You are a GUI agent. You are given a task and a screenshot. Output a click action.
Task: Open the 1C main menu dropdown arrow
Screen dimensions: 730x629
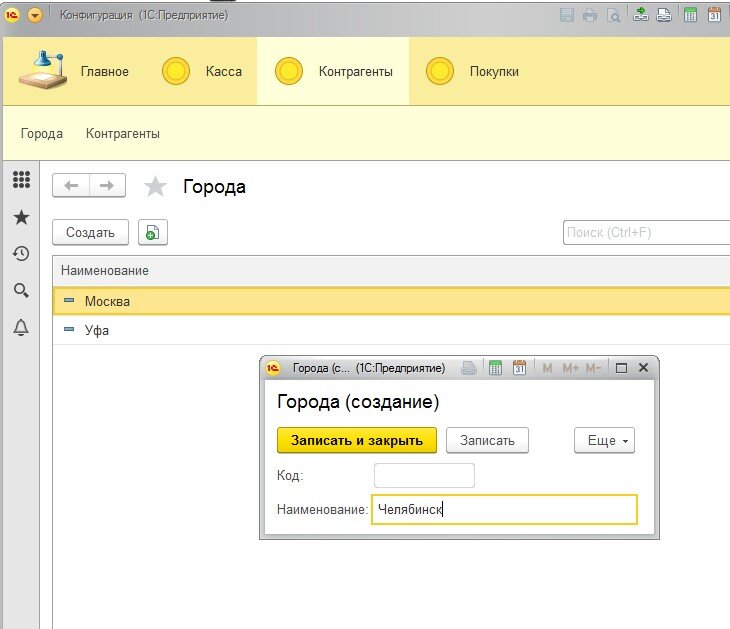[x=35, y=15]
